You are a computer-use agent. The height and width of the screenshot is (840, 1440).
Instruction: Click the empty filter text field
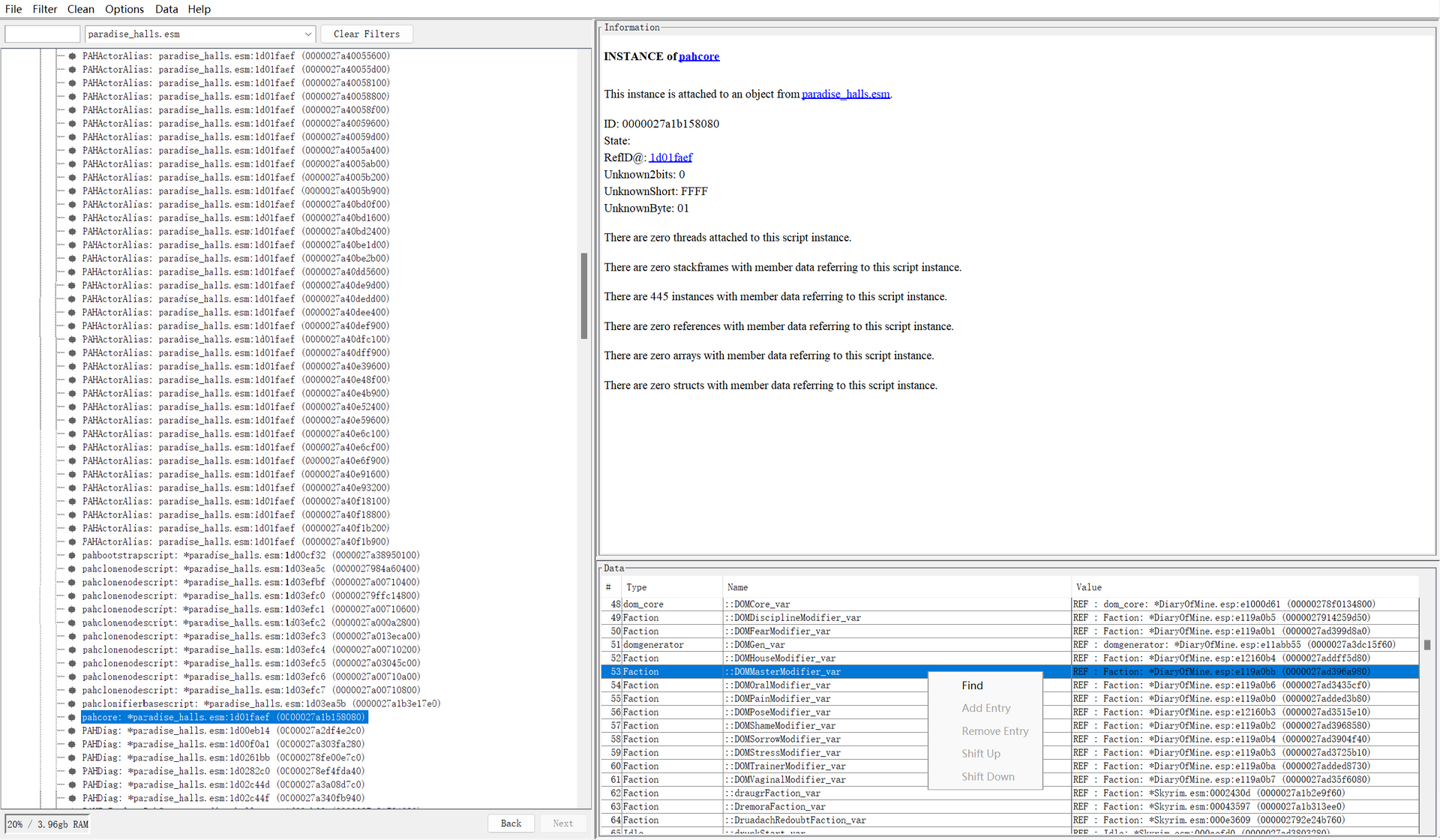tap(43, 34)
